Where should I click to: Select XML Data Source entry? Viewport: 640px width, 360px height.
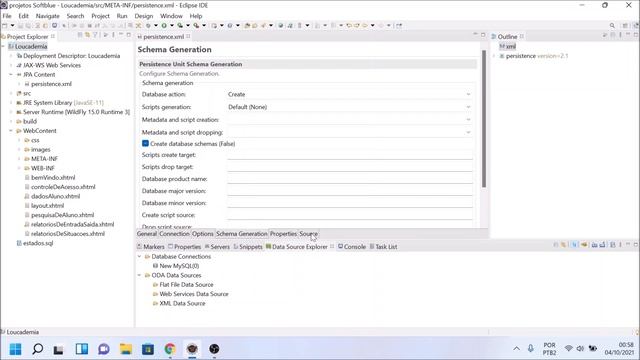pos(179,303)
